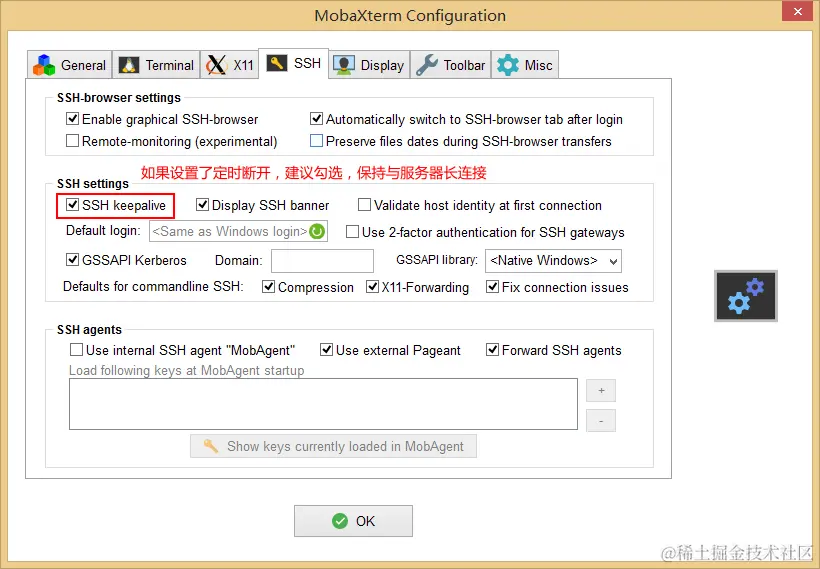Uncheck X11-Forwarding option
Viewport: 820px width, 569px height.
coord(372,287)
